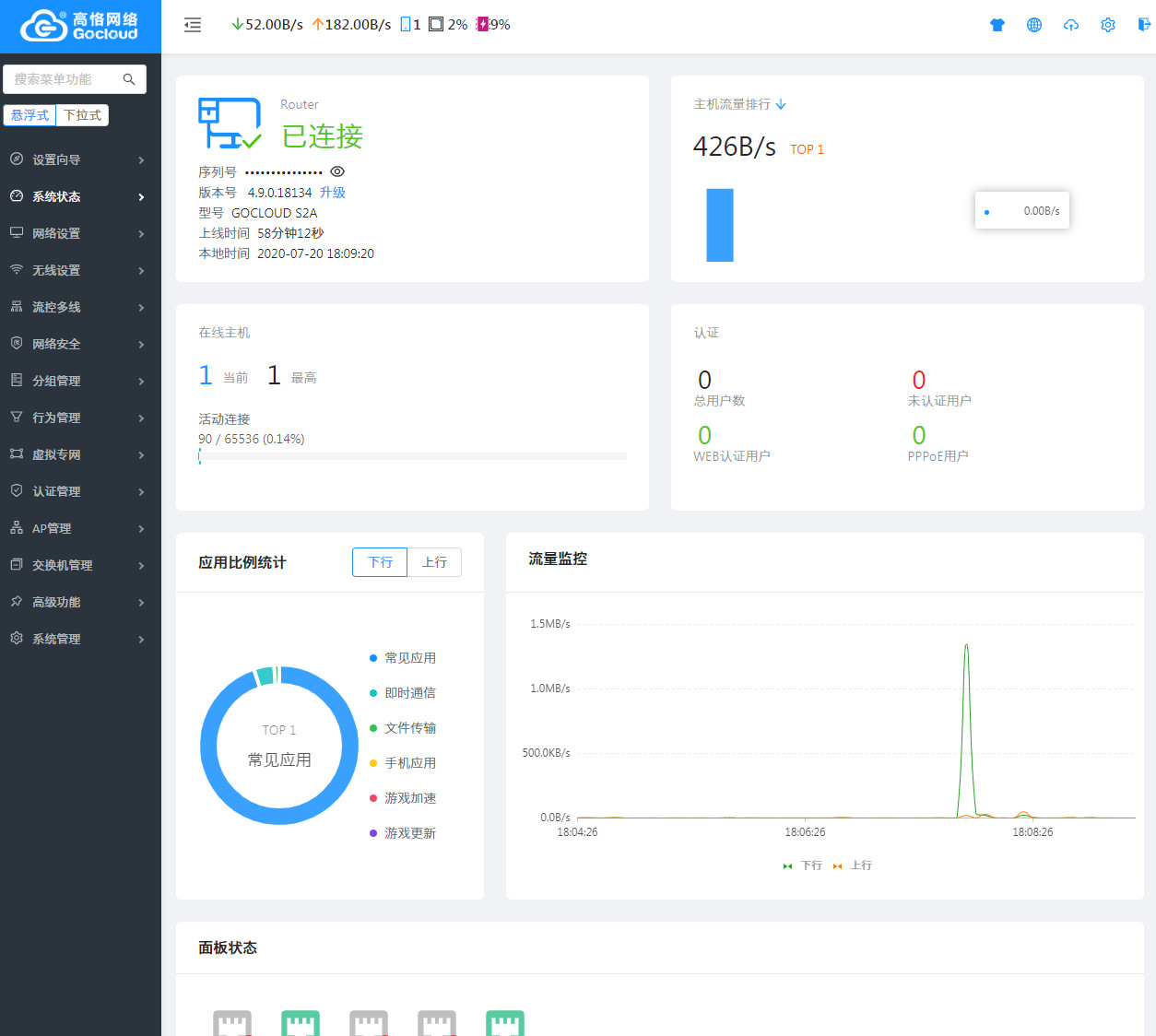
Task: Click the 流控多线 icon
Action: [x=17, y=306]
